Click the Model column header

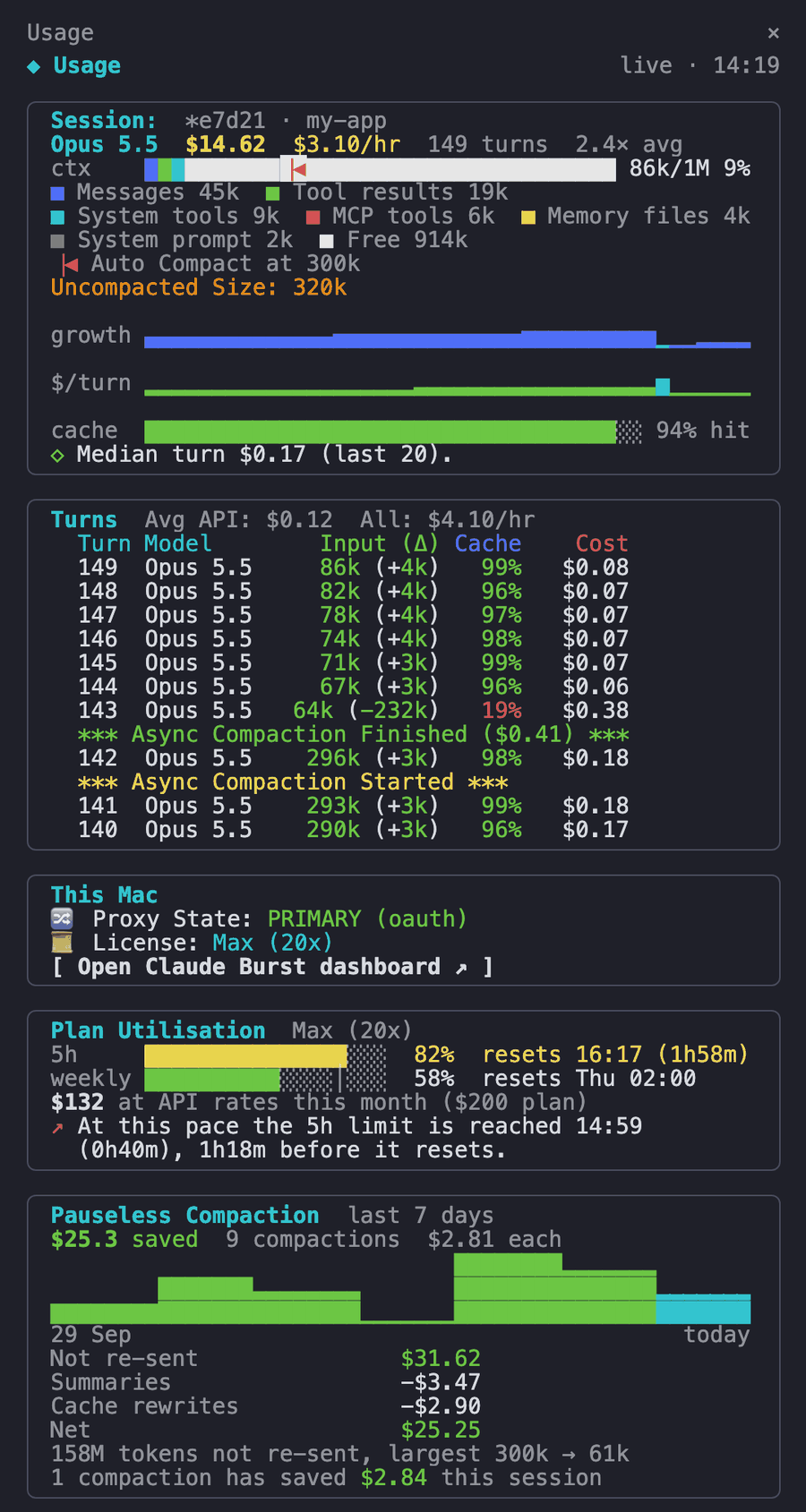178,543
